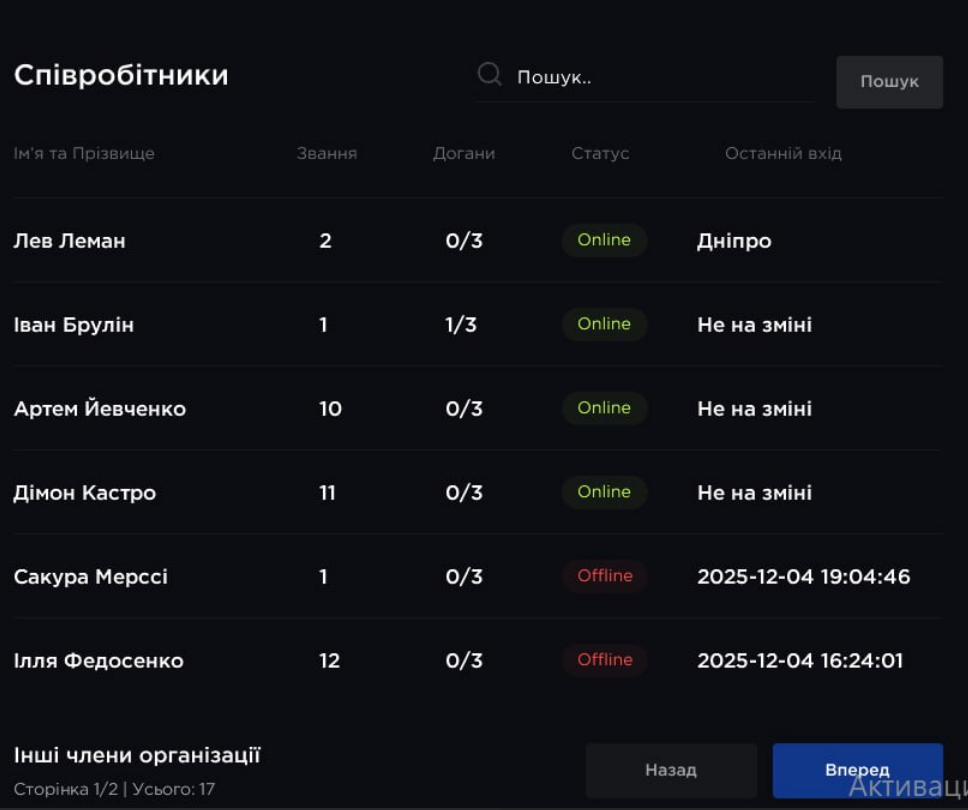Image resolution: width=968 pixels, height=810 pixels.
Task: Select employee Лев Леман
Action: [69, 241]
